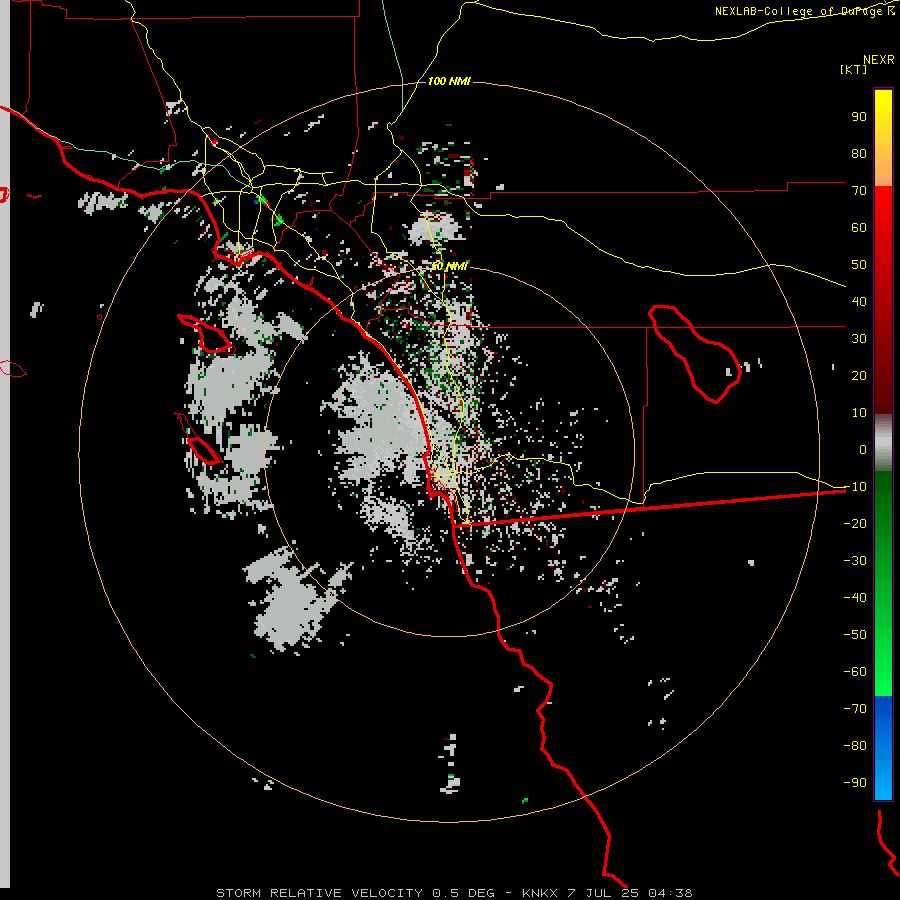Click the 70 value on the velocity scale

(x=859, y=191)
